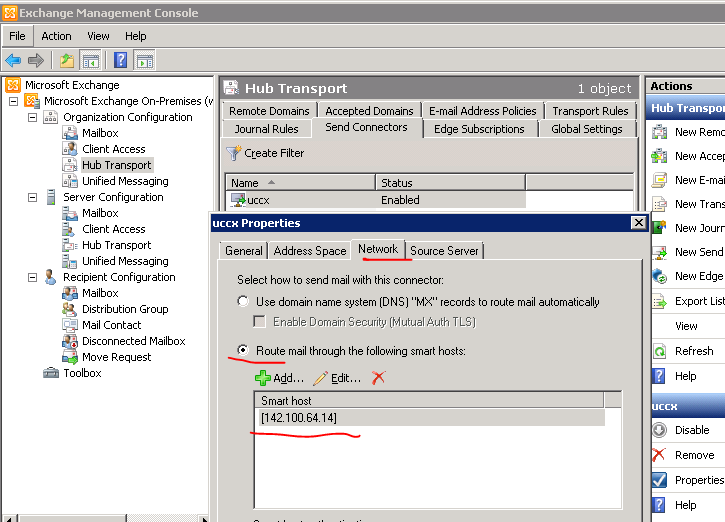725x522 pixels.
Task: Select Mail Contact in the tree
Action: [111, 325]
